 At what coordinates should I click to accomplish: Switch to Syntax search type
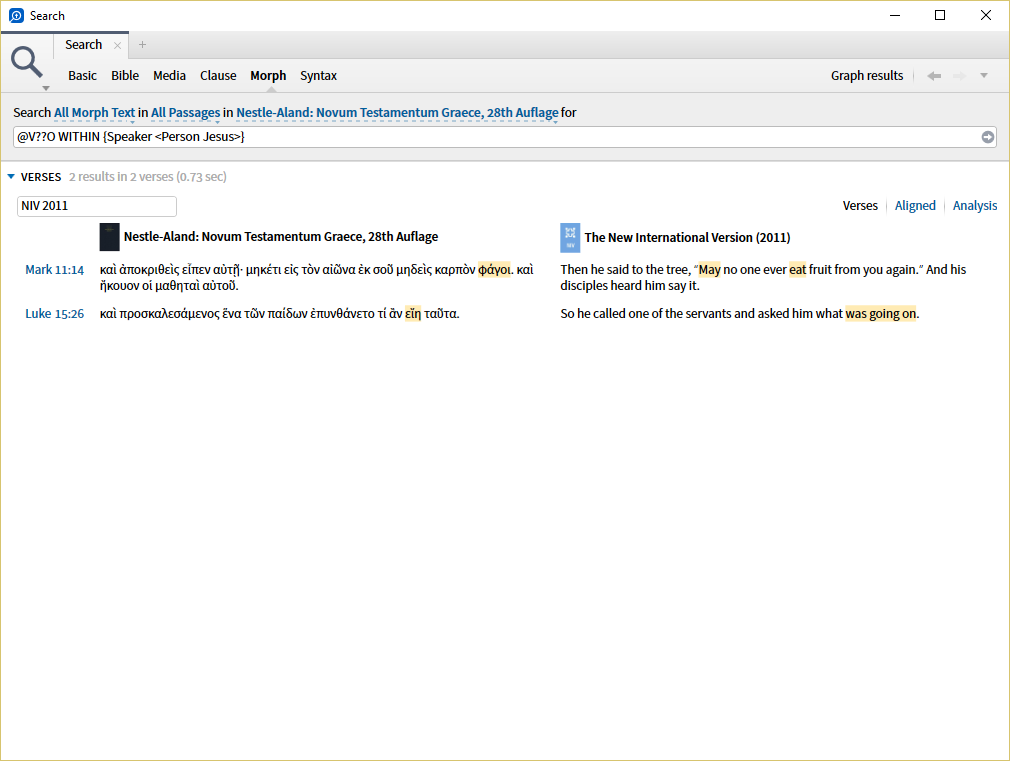click(x=318, y=75)
